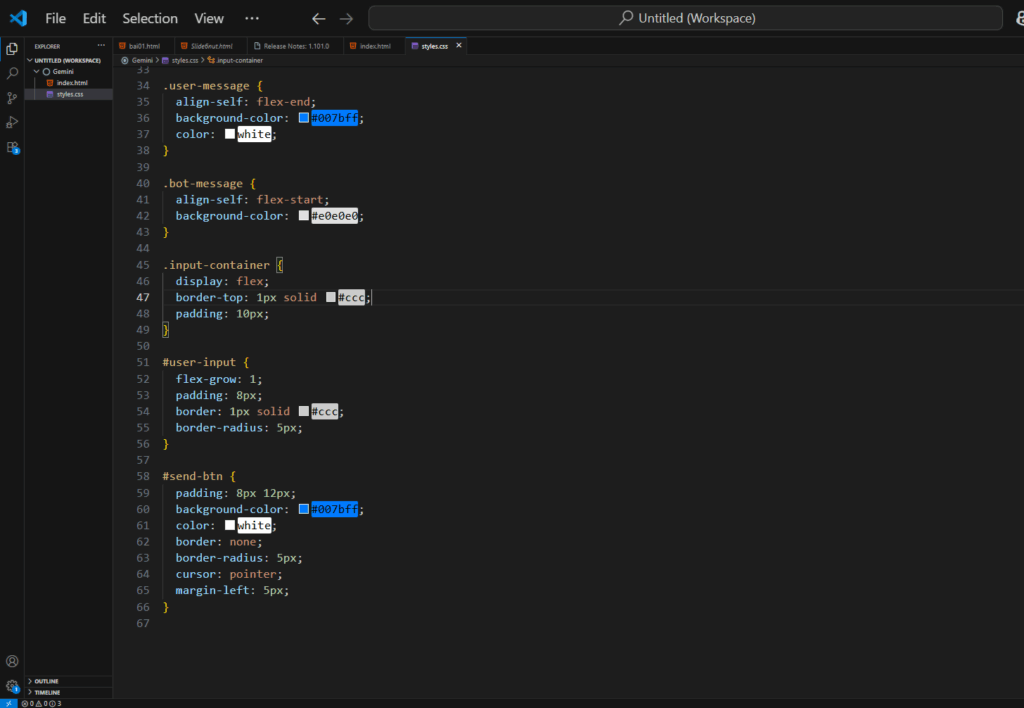The height and width of the screenshot is (708, 1024).
Task: Open the Extensions view icon
Action: [12, 148]
